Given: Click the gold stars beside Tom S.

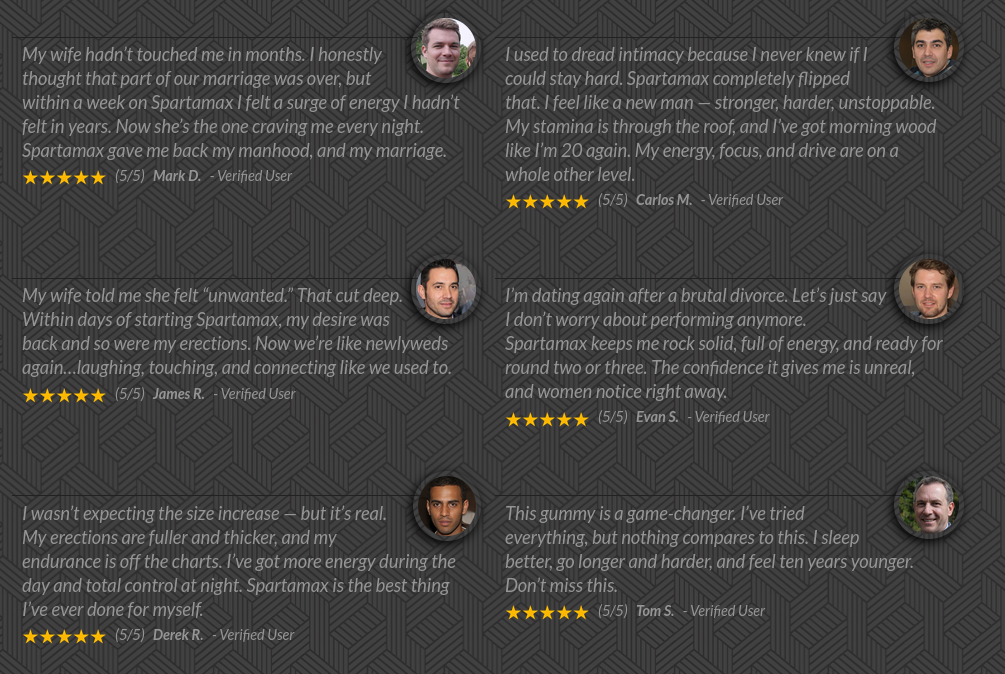Looking at the screenshot, I should 547,612.
